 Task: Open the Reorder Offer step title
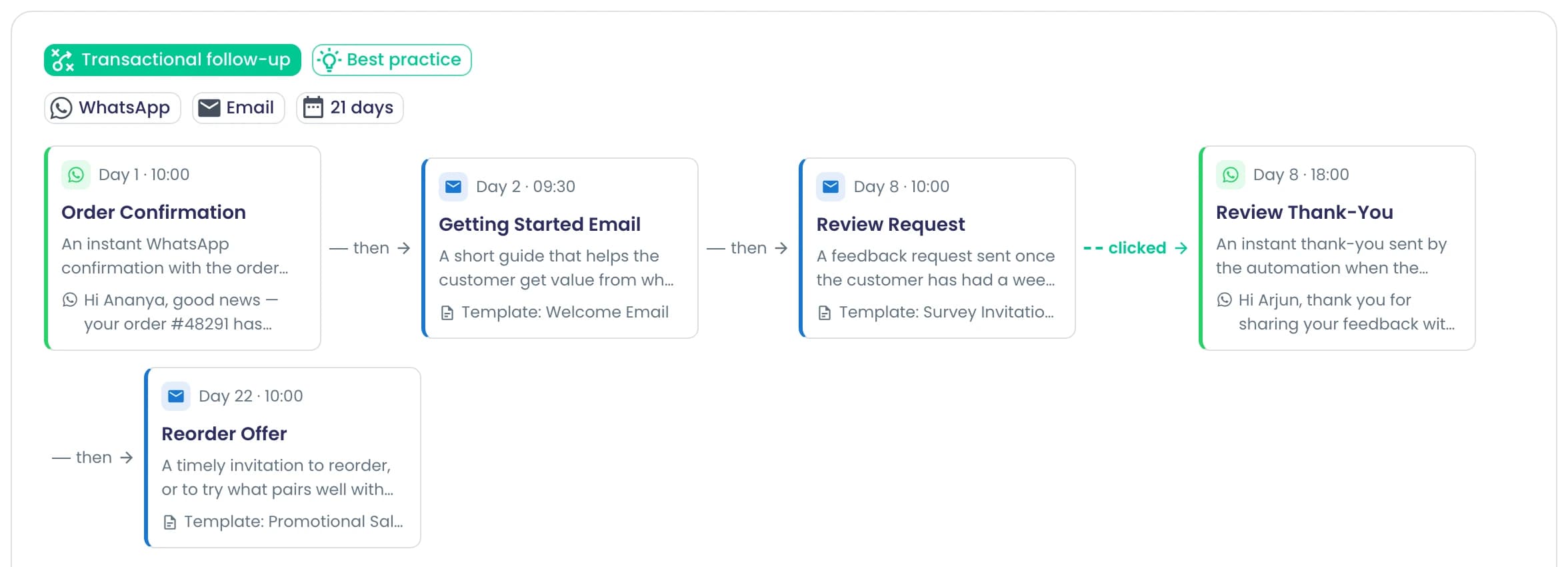(224, 434)
